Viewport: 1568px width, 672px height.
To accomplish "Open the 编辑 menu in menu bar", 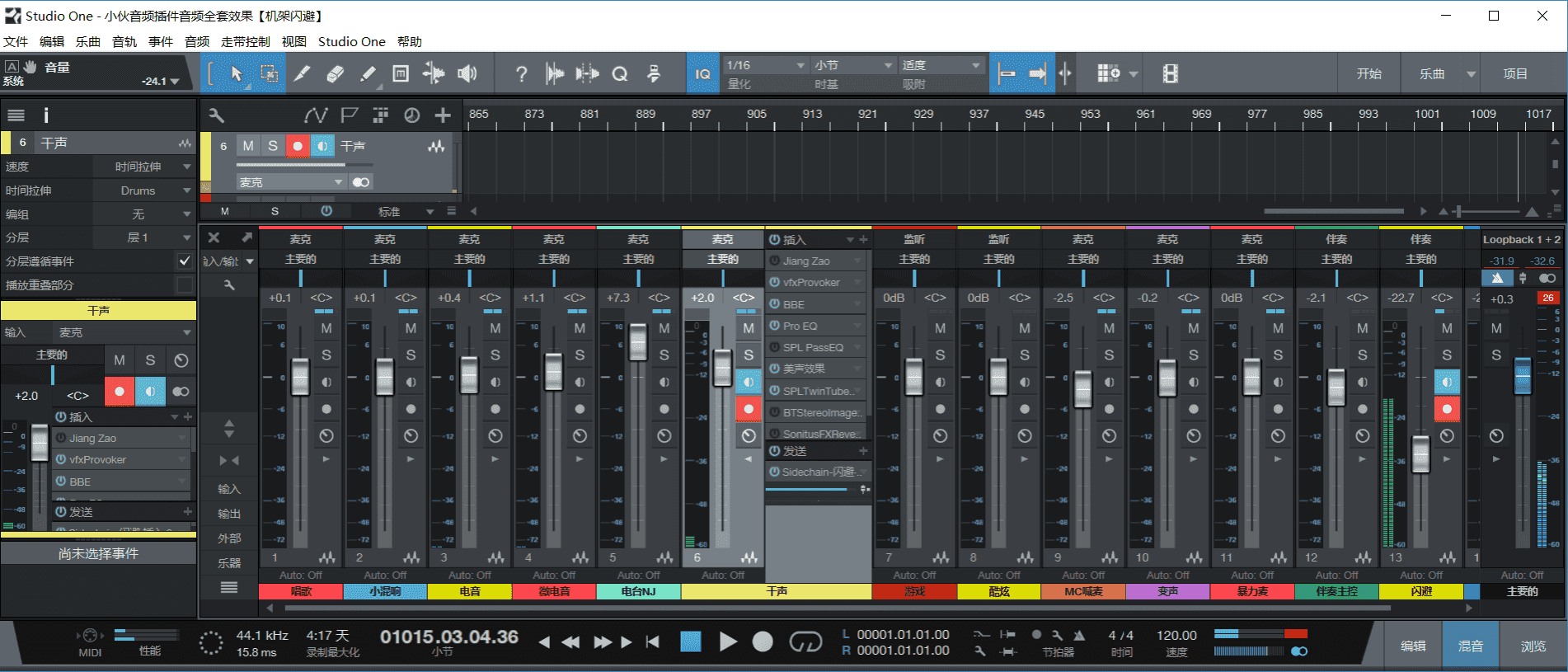I will pos(52,41).
